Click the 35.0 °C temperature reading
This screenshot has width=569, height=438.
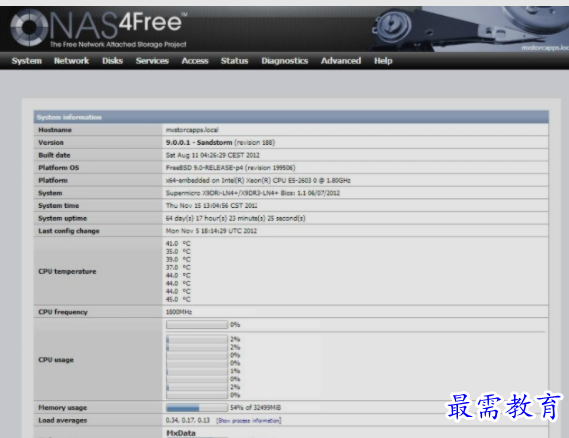(x=178, y=251)
